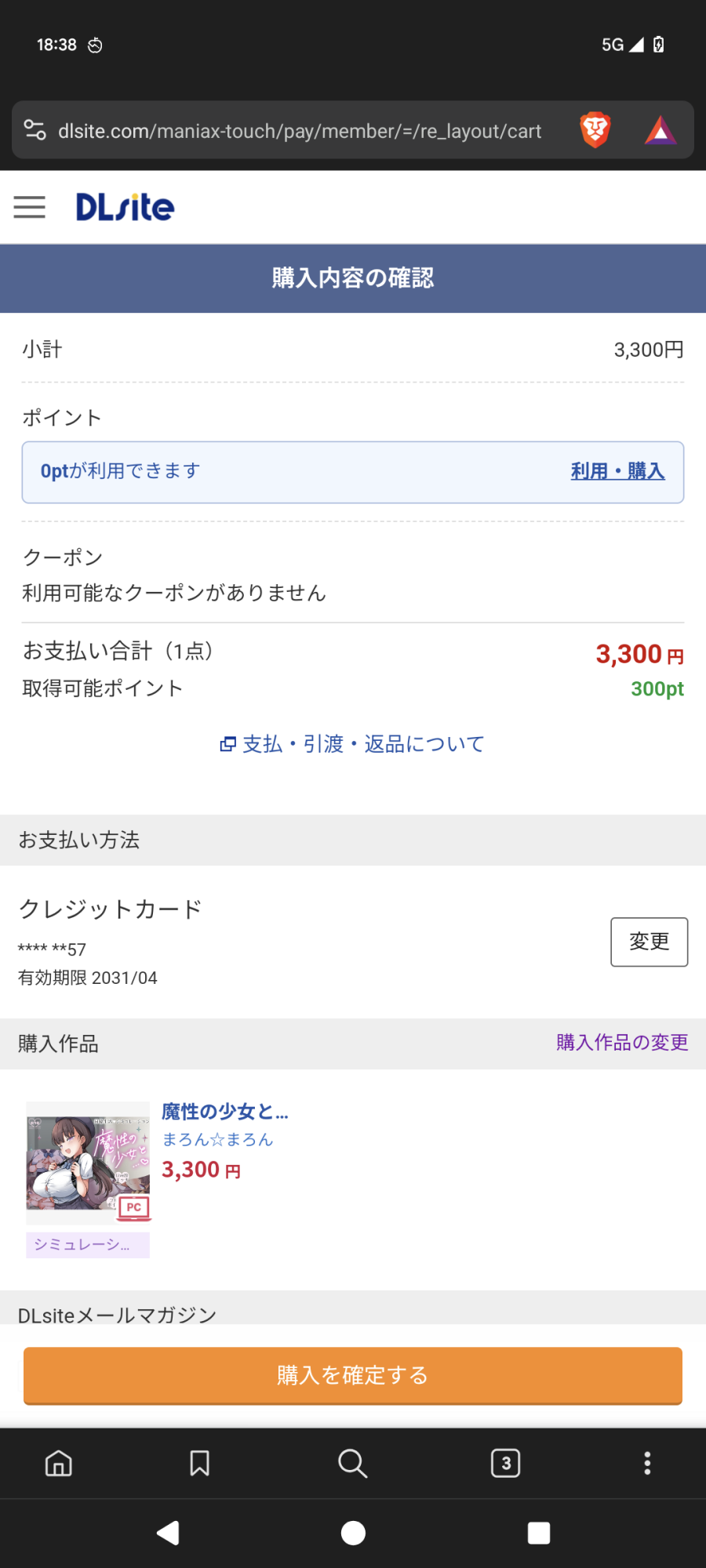Open the tab switcher showing 3 tabs
Image resolution: width=706 pixels, height=1568 pixels.
point(505,1463)
